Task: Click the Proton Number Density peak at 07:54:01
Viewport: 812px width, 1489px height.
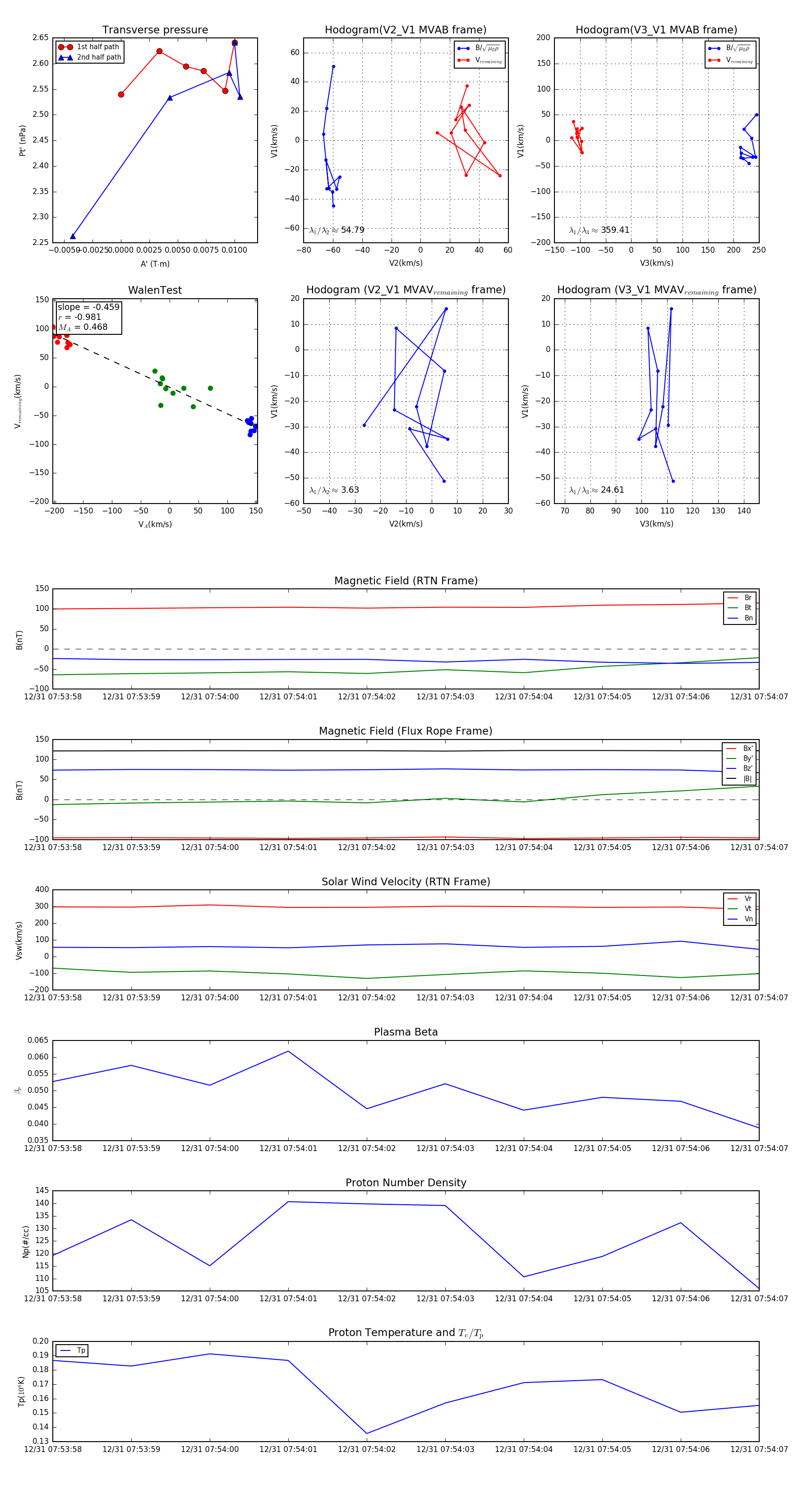Action: [x=288, y=1202]
